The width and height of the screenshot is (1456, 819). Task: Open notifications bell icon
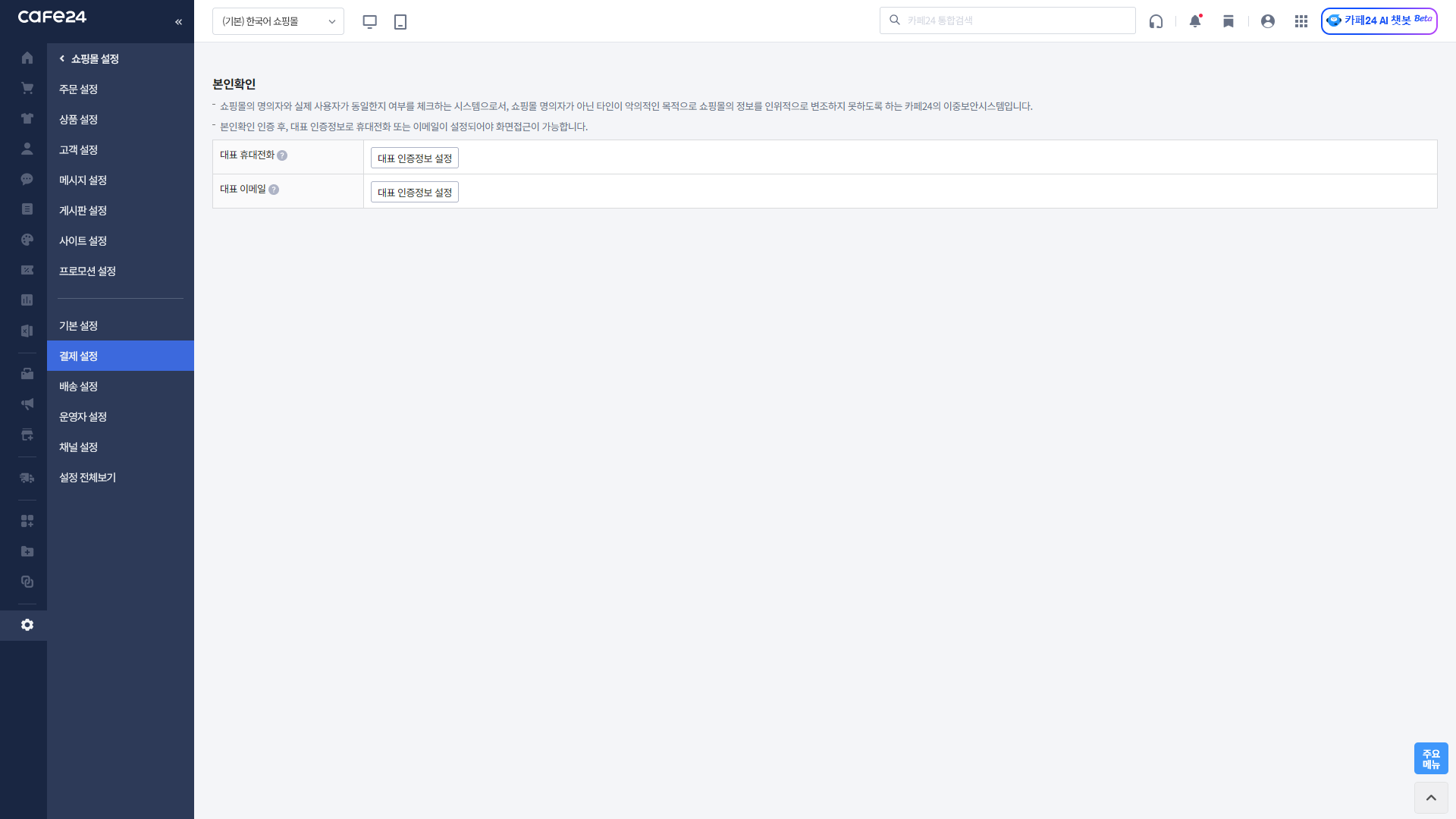[x=1195, y=21]
